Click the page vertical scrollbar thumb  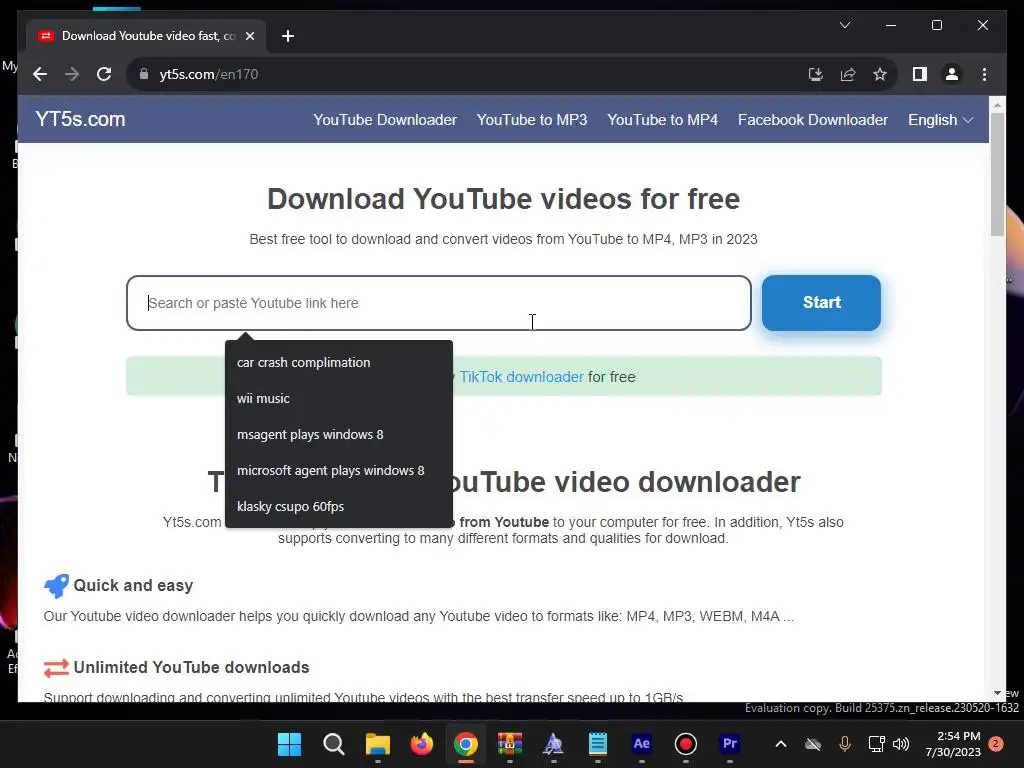tap(997, 174)
